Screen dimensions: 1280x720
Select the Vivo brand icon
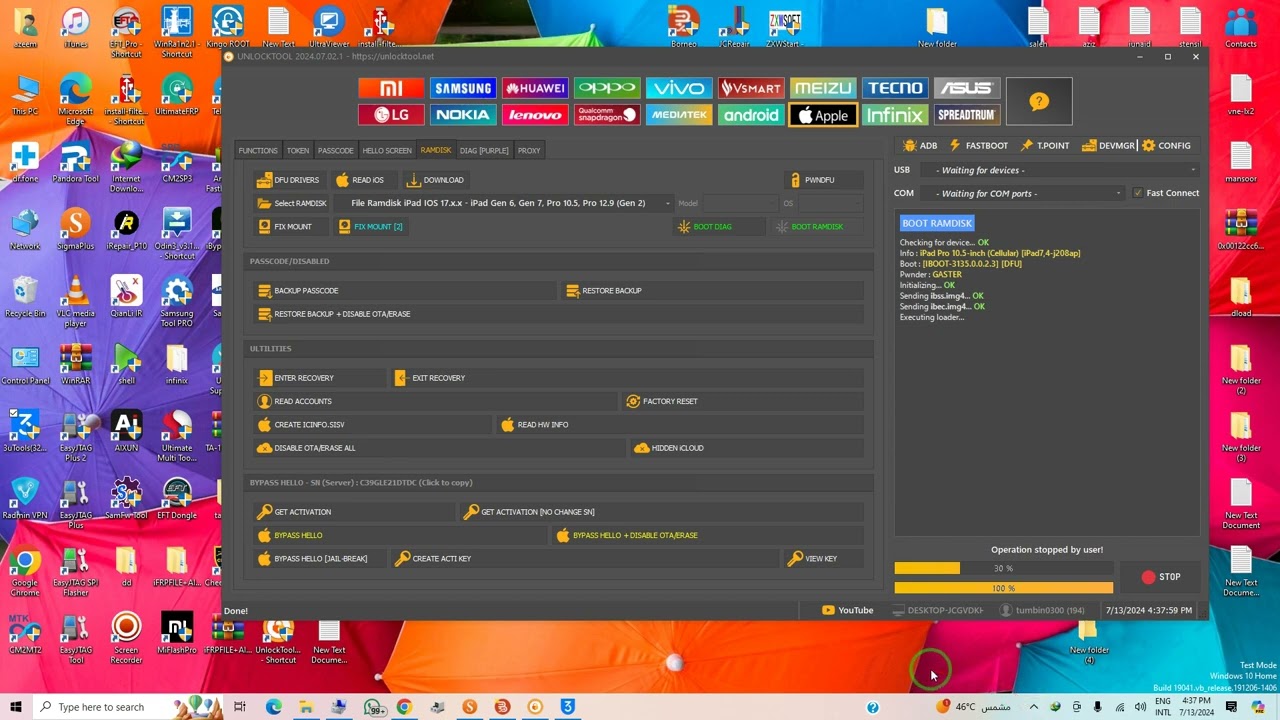point(679,89)
